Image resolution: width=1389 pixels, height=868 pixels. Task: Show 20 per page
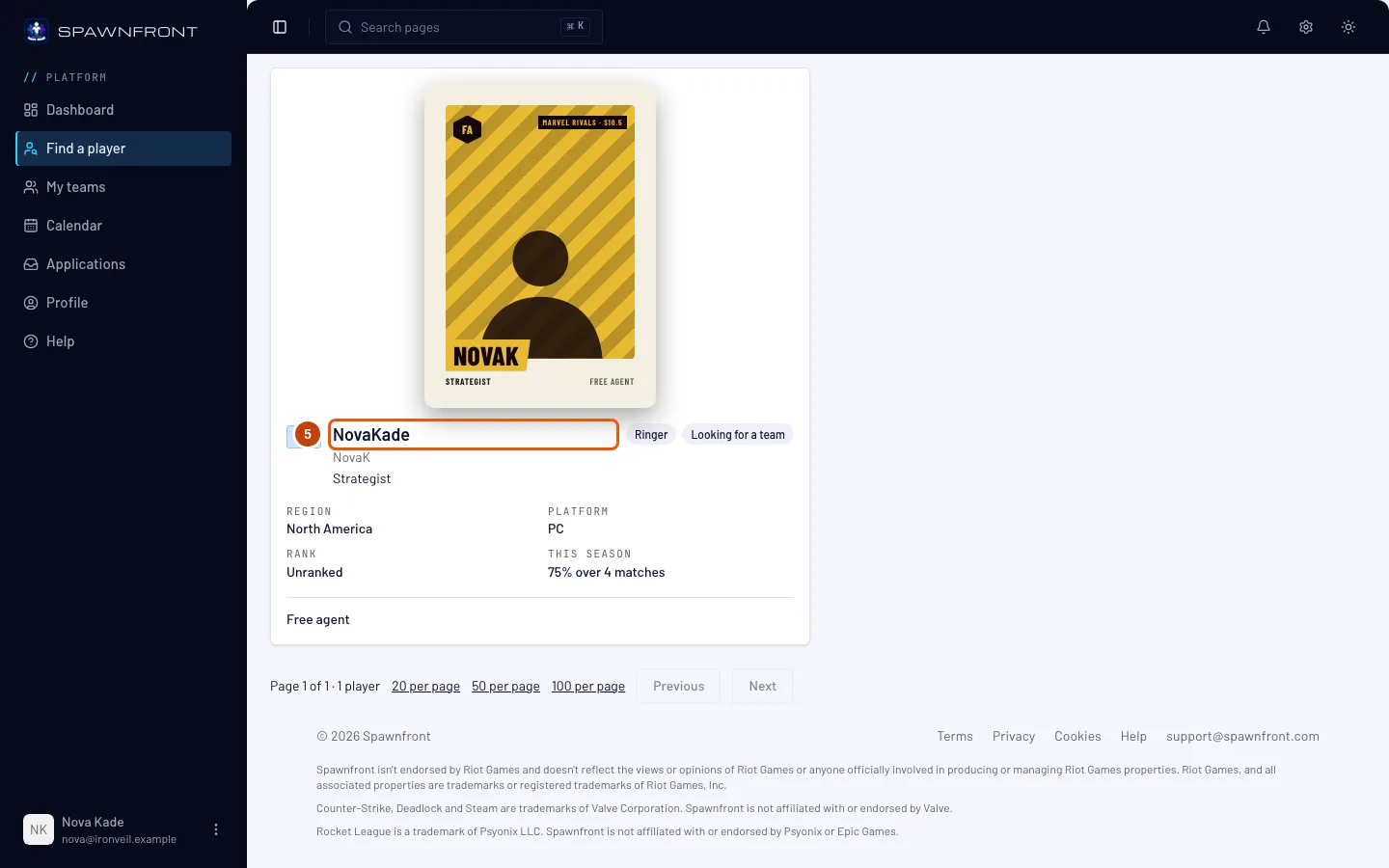click(425, 687)
